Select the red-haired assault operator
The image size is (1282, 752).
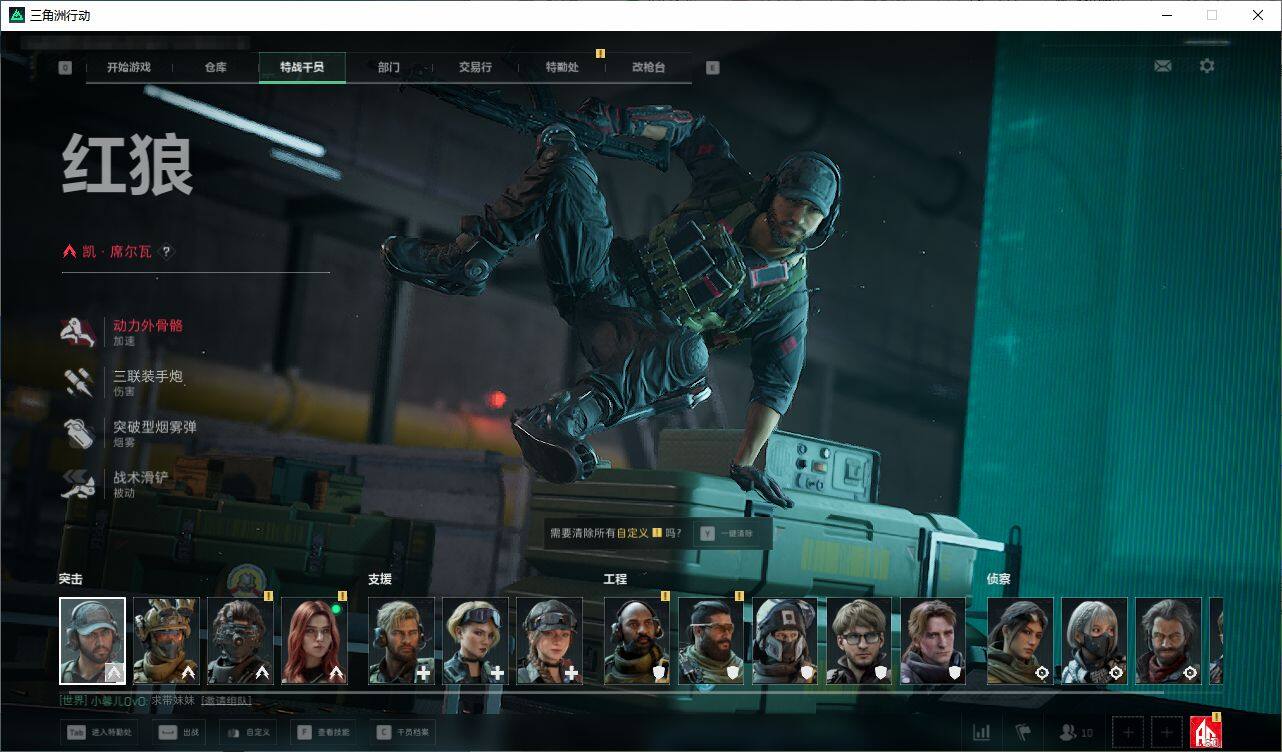315,641
